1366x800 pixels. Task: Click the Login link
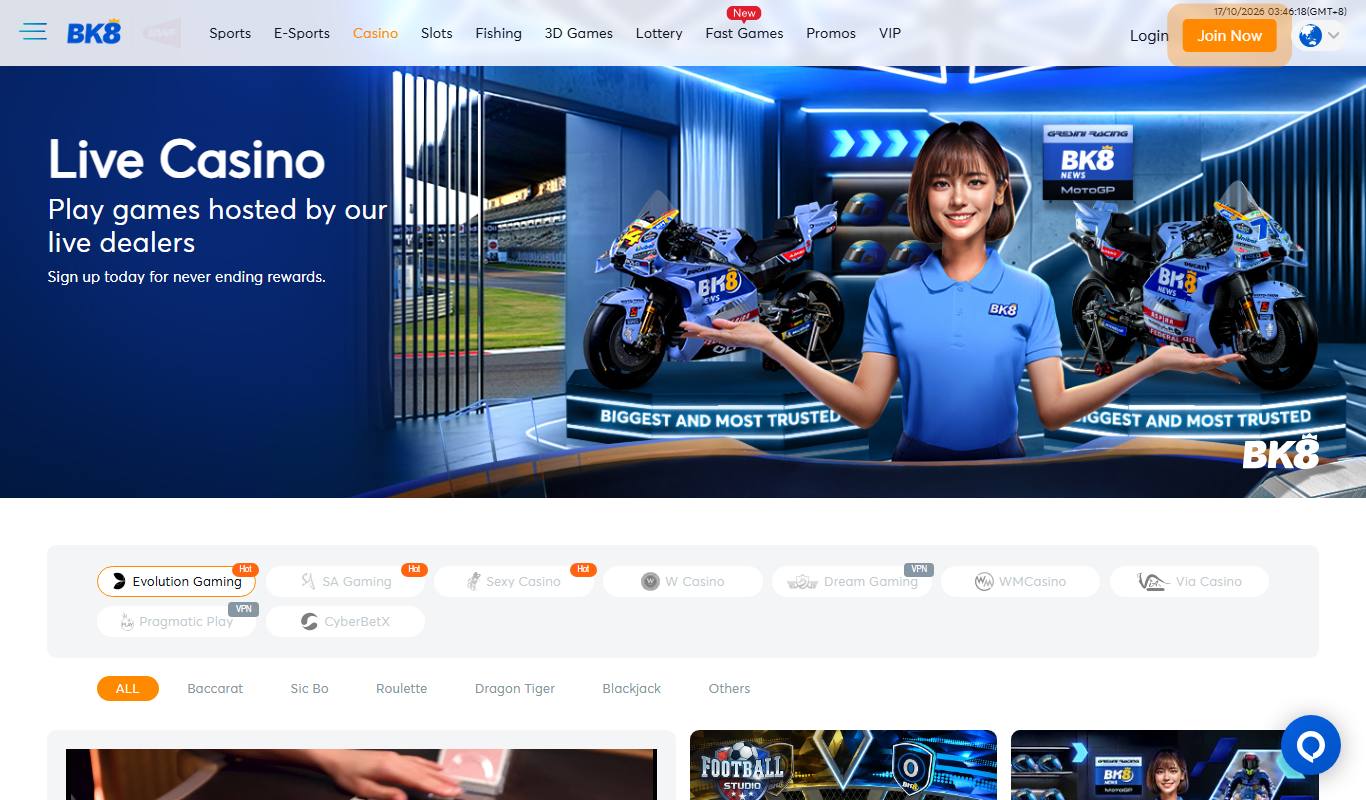coord(1149,36)
